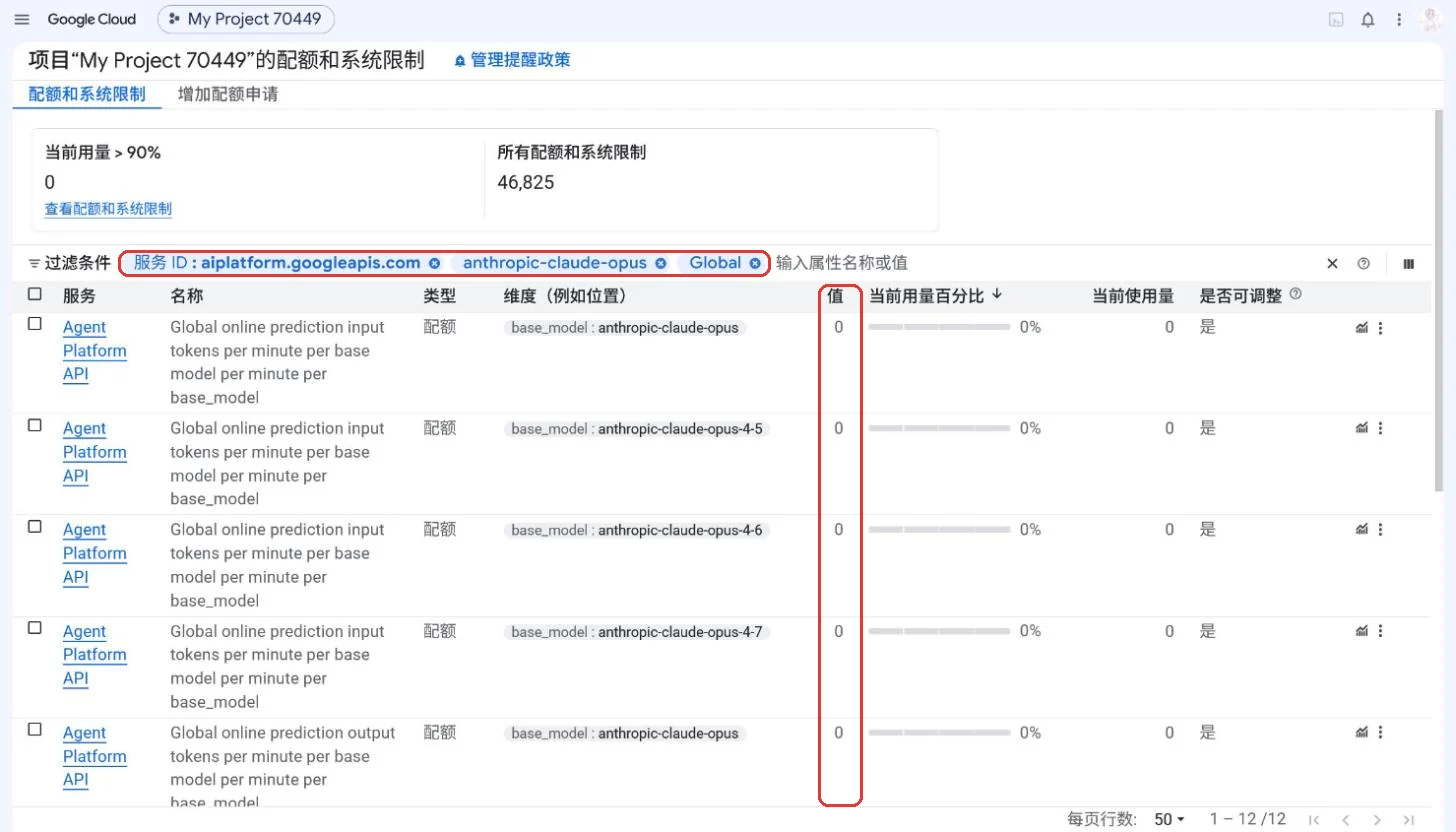
Task: Check the anthropic-claude-opus-4-7 row checkbox
Action: point(35,628)
